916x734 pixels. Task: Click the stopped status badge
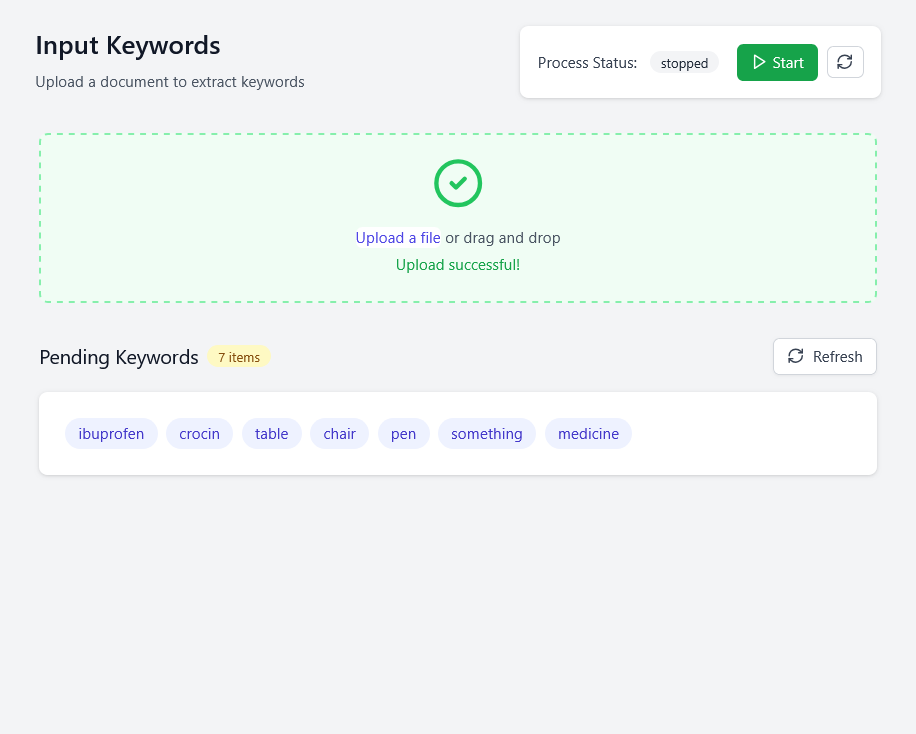pyautogui.click(x=684, y=62)
